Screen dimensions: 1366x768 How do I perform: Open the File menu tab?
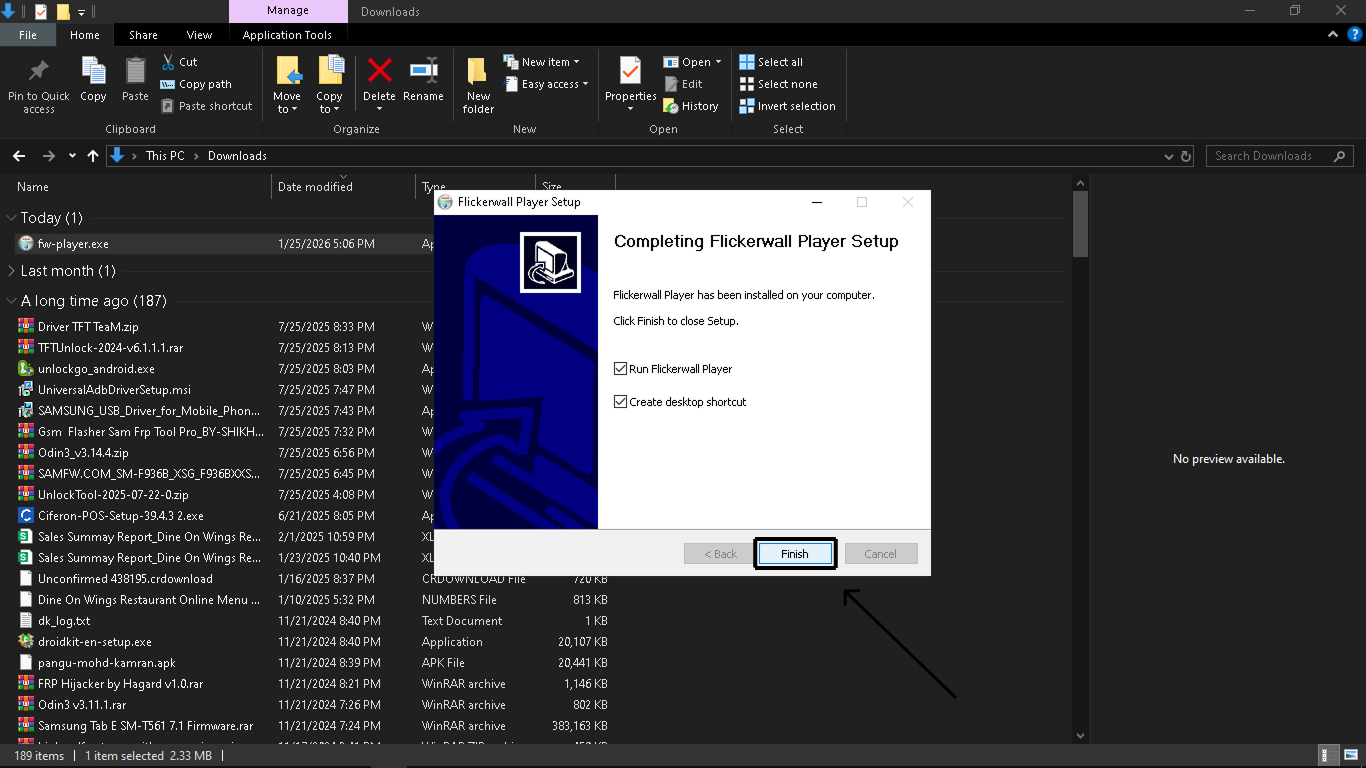tap(28, 35)
